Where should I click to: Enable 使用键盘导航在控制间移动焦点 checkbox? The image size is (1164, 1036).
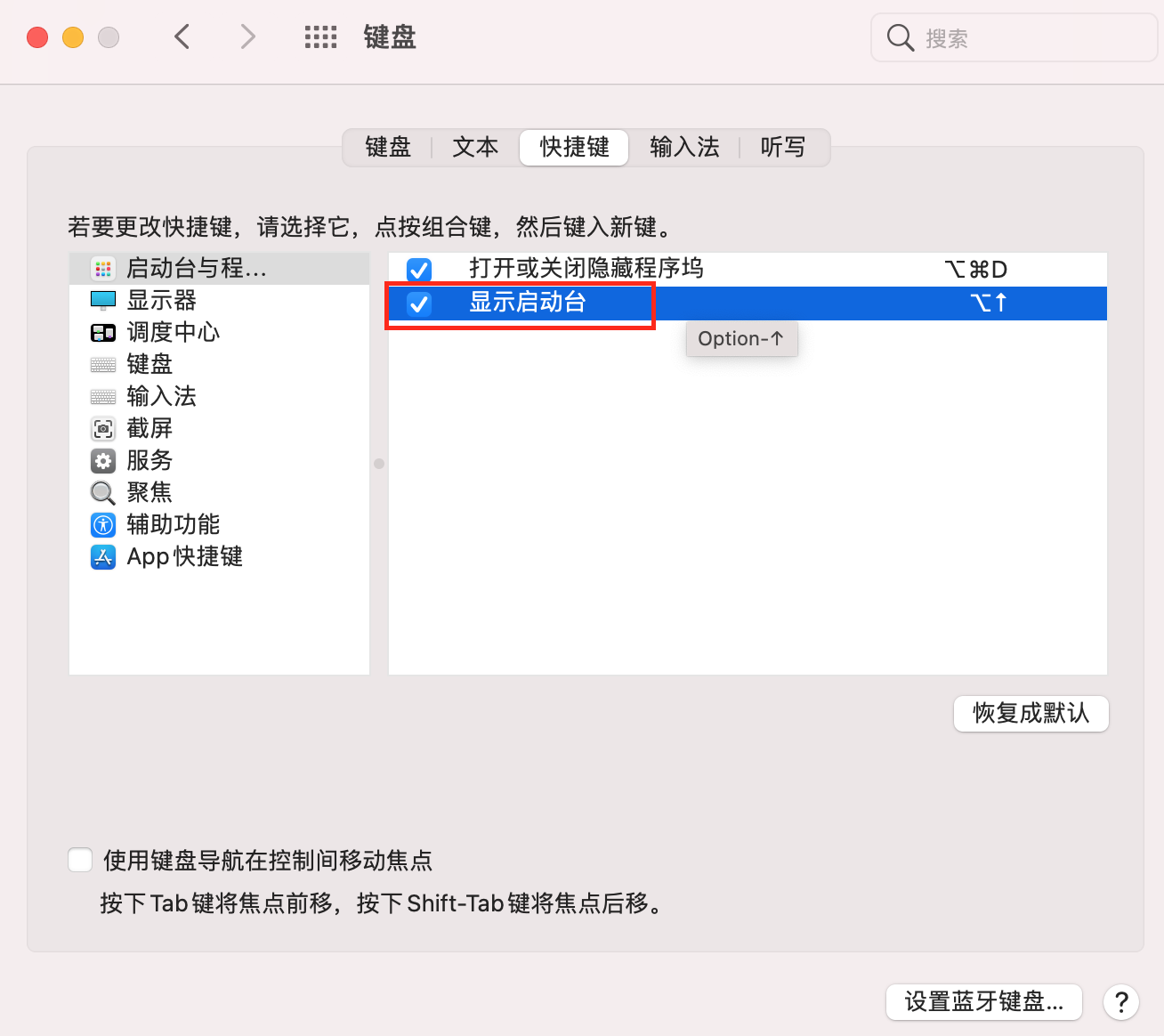click(80, 860)
